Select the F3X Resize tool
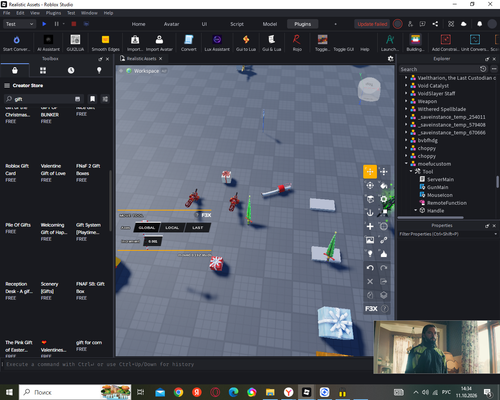500x400 pixels. pos(384,172)
